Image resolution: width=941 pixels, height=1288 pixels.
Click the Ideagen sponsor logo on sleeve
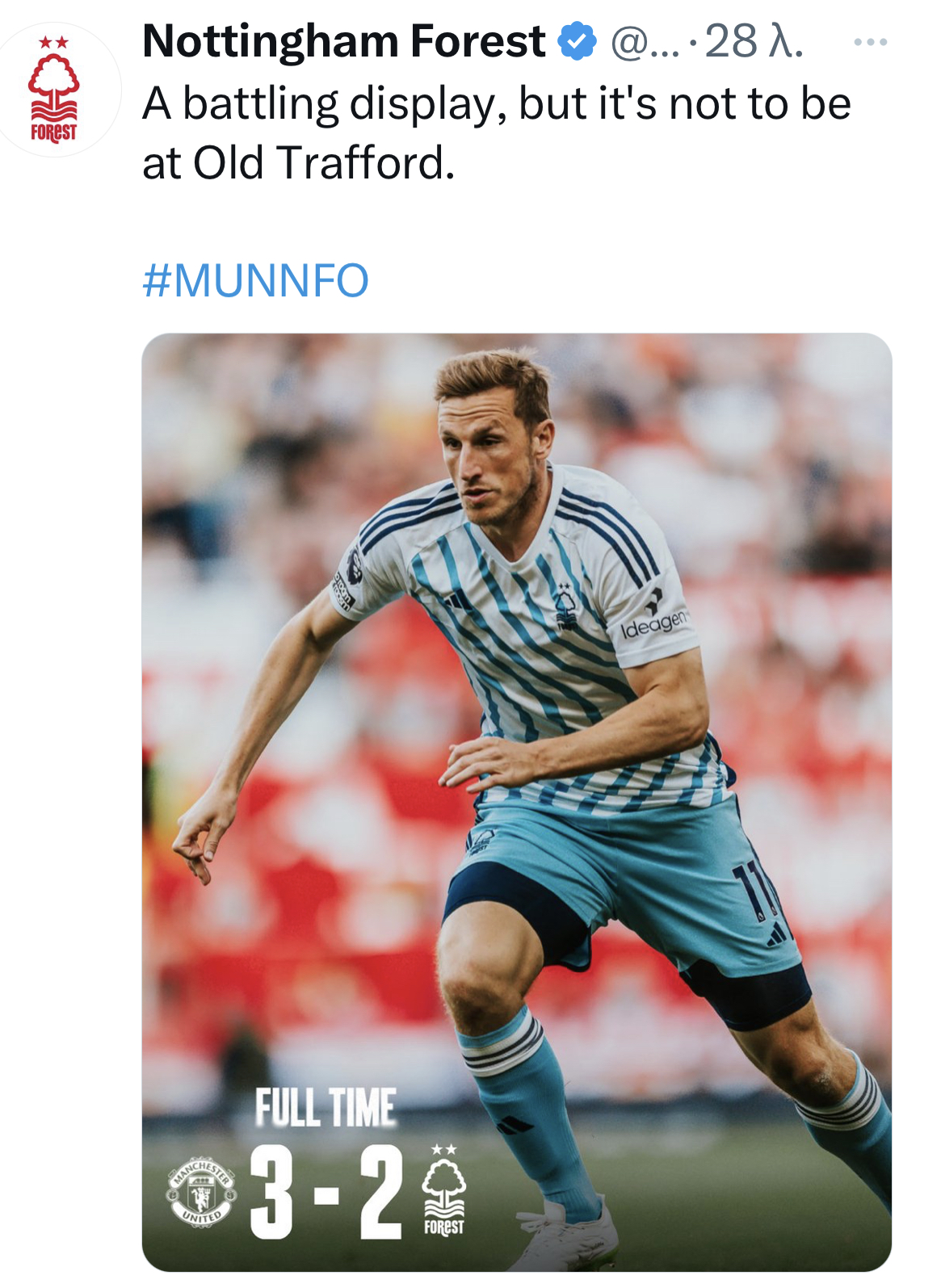654,615
